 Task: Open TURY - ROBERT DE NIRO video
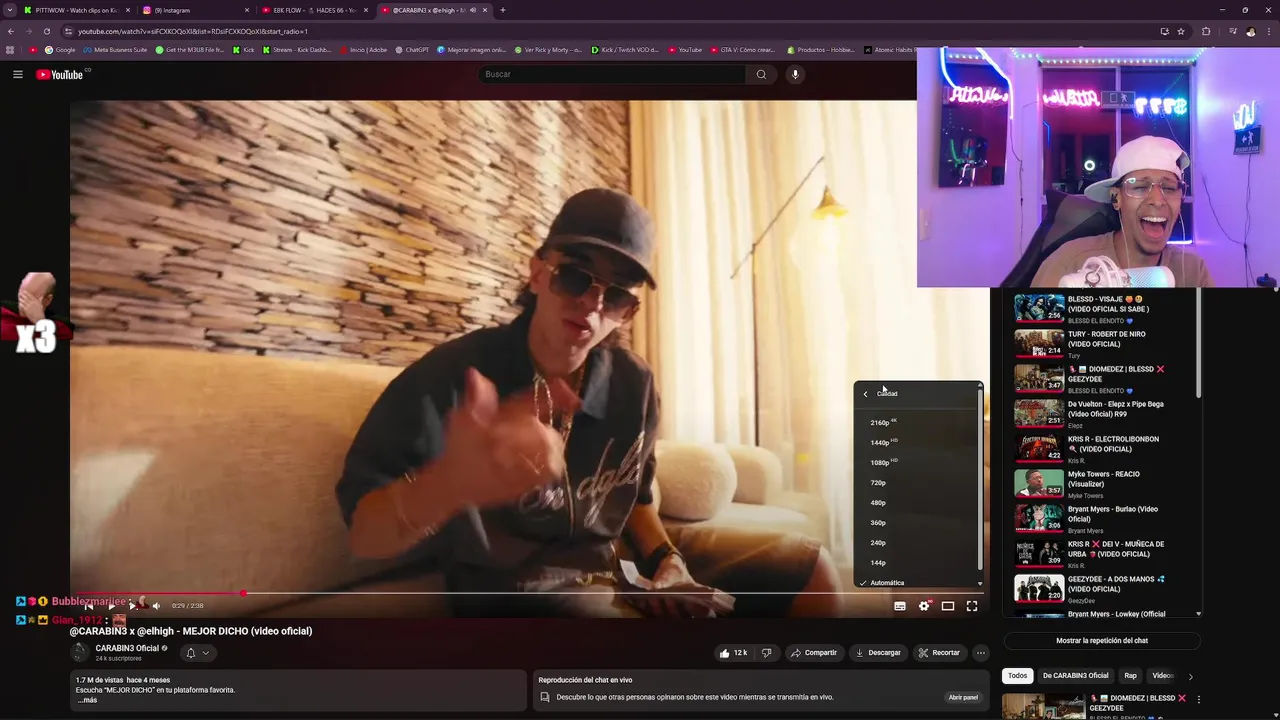tap(1105, 343)
